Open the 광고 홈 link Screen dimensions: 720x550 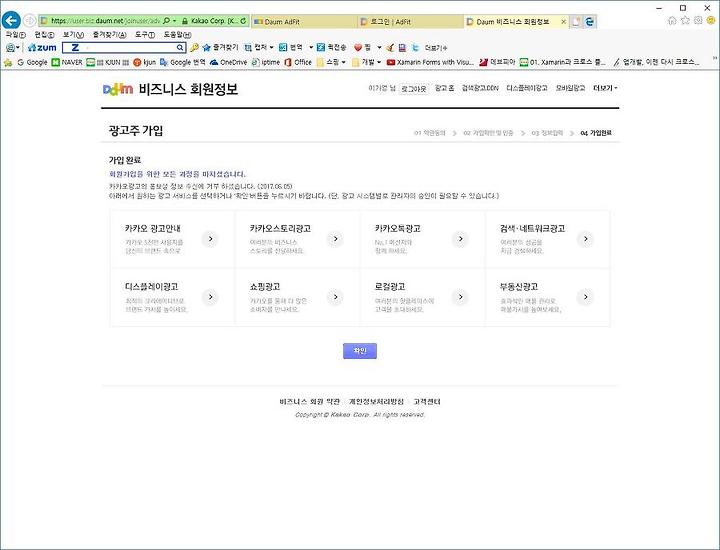[444, 88]
